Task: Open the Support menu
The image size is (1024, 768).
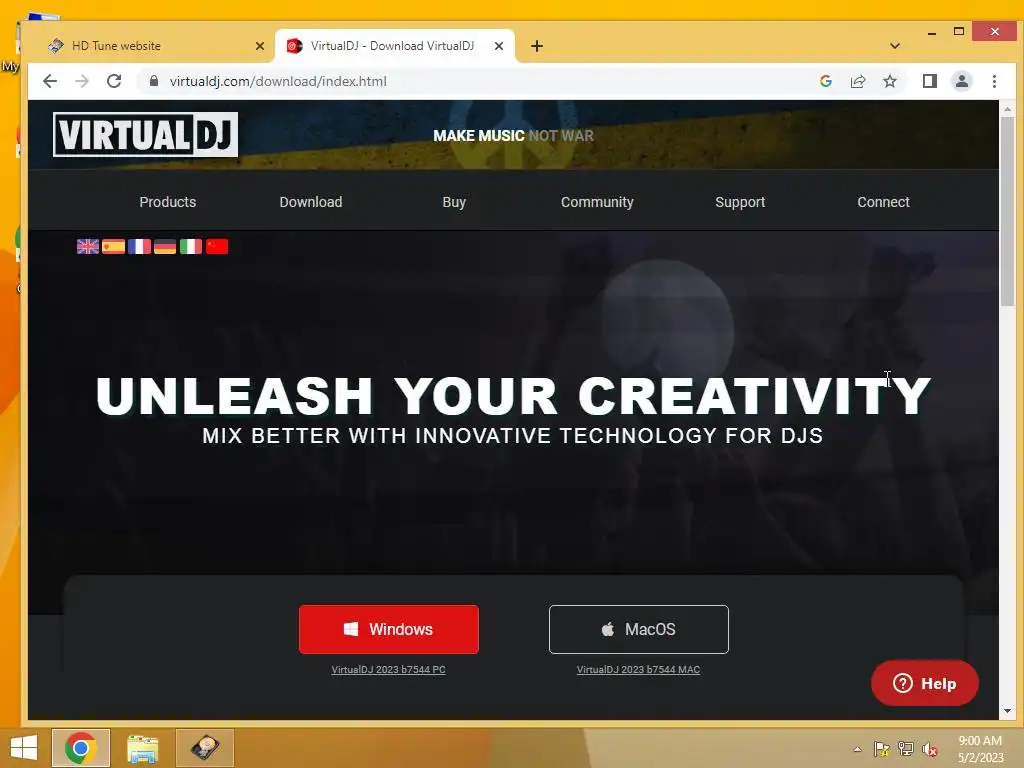Action: pos(740,202)
